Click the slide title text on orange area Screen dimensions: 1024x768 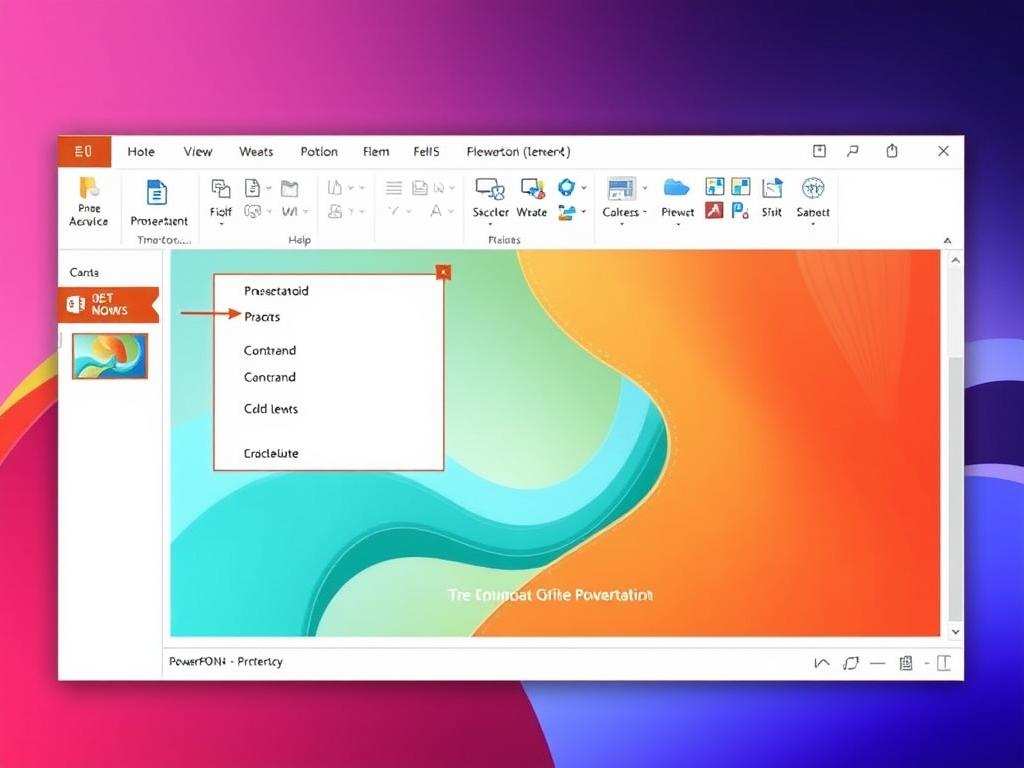(x=550, y=595)
